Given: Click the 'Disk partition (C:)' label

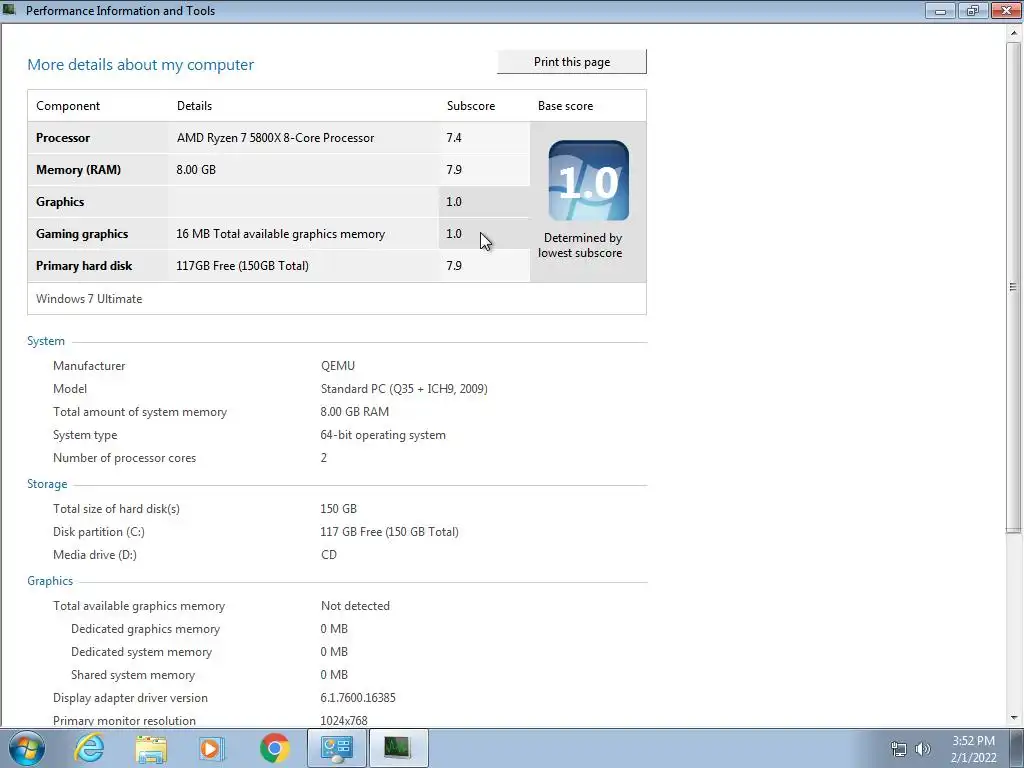Looking at the screenshot, I should point(99,532).
